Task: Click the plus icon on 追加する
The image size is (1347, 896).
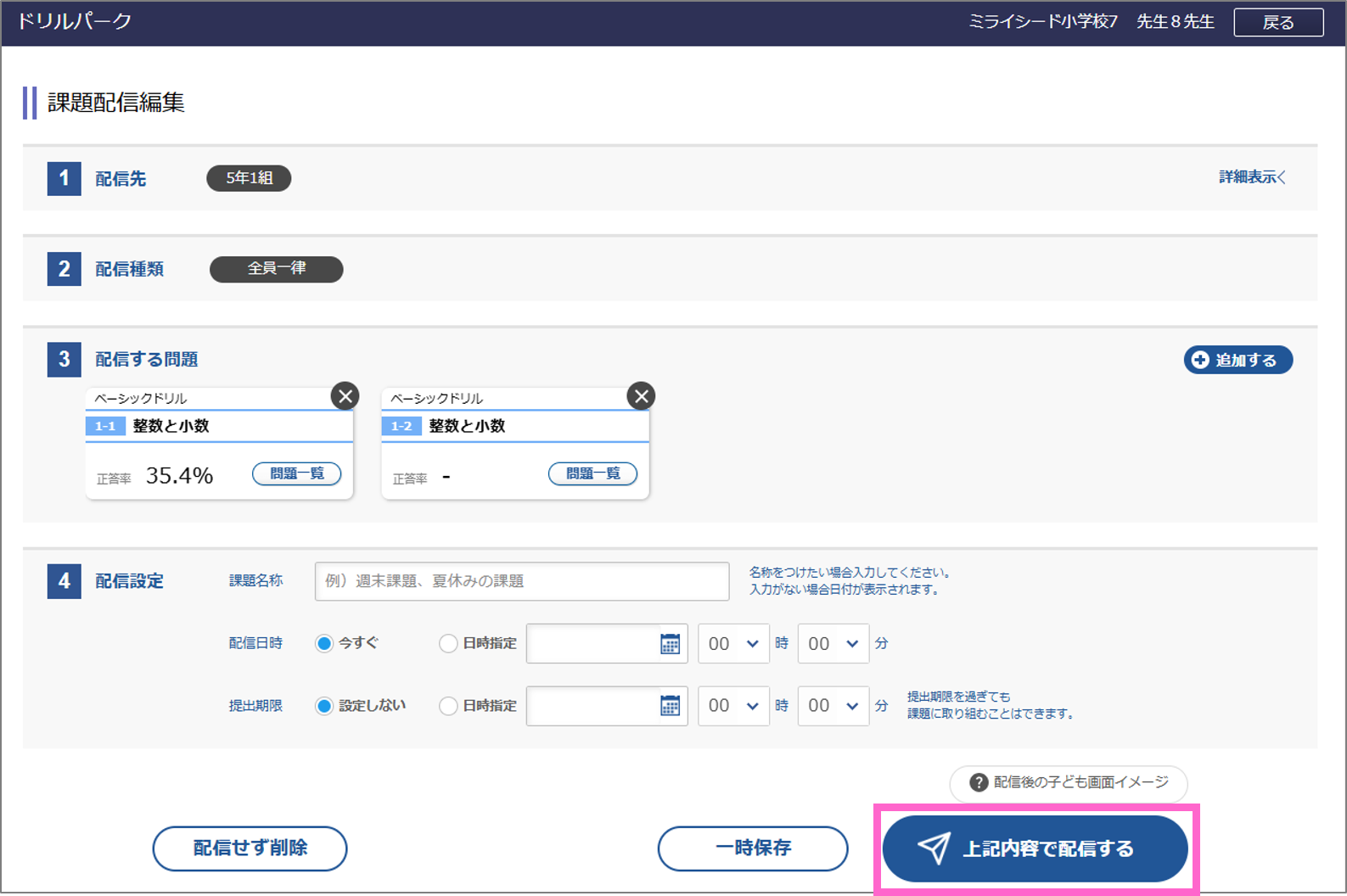Action: pyautogui.click(x=1200, y=360)
